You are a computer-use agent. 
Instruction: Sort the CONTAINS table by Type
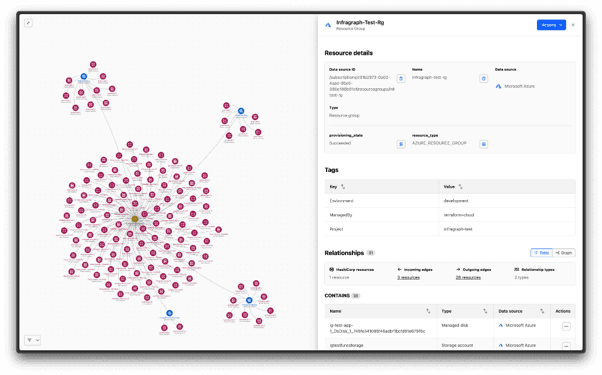click(485, 311)
